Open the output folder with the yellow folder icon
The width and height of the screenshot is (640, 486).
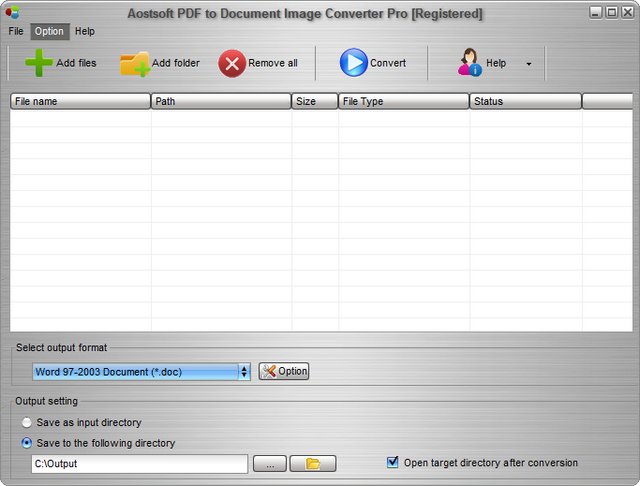pos(313,464)
